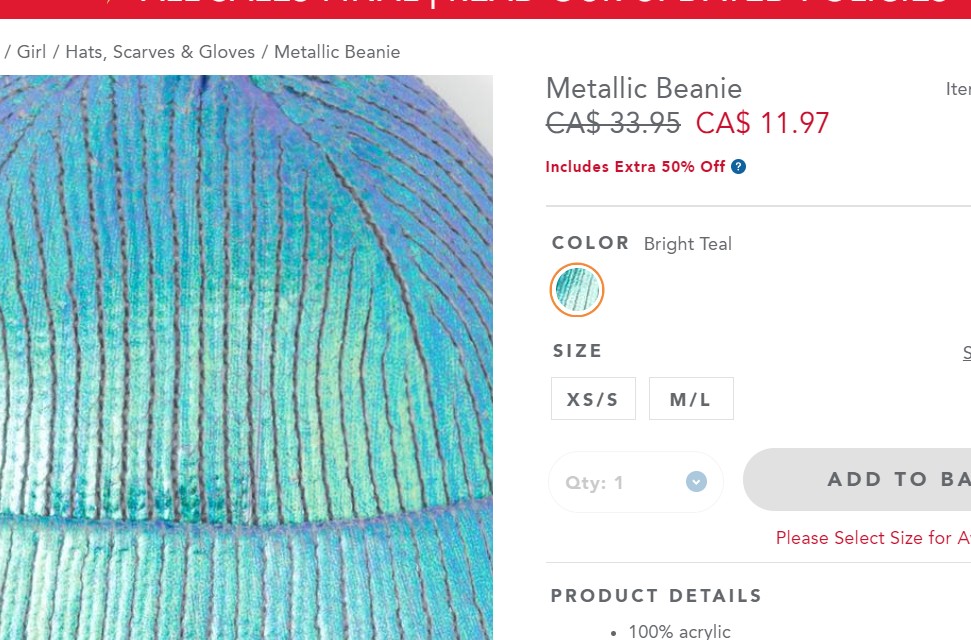
Task: Click Metallic Beanie breadcrumb item
Action: (x=337, y=51)
